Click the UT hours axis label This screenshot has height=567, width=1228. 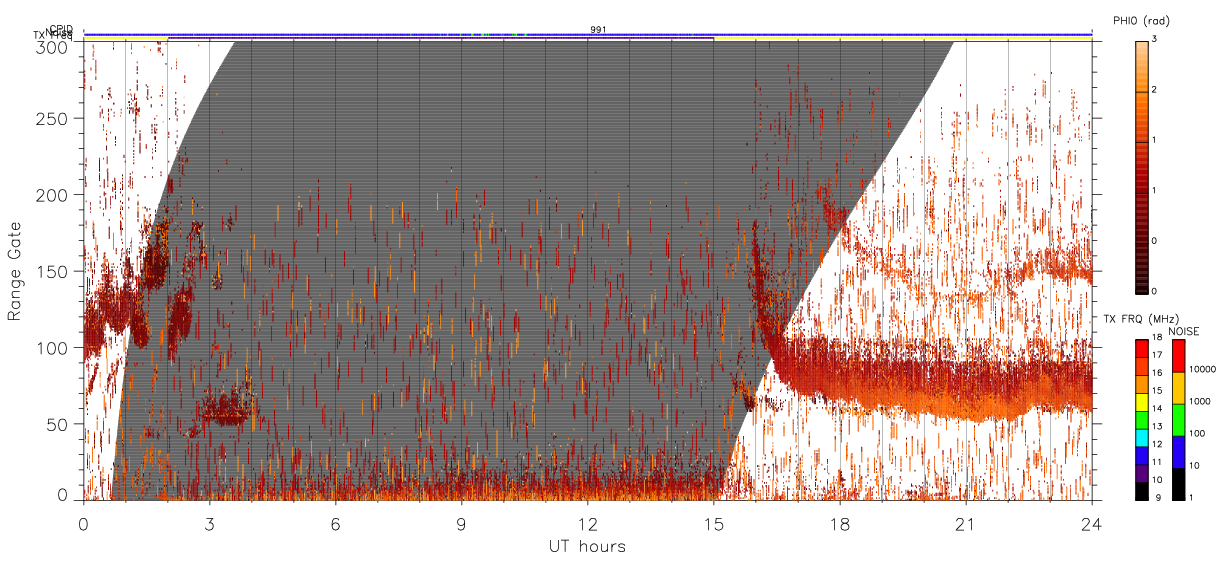coord(587,546)
